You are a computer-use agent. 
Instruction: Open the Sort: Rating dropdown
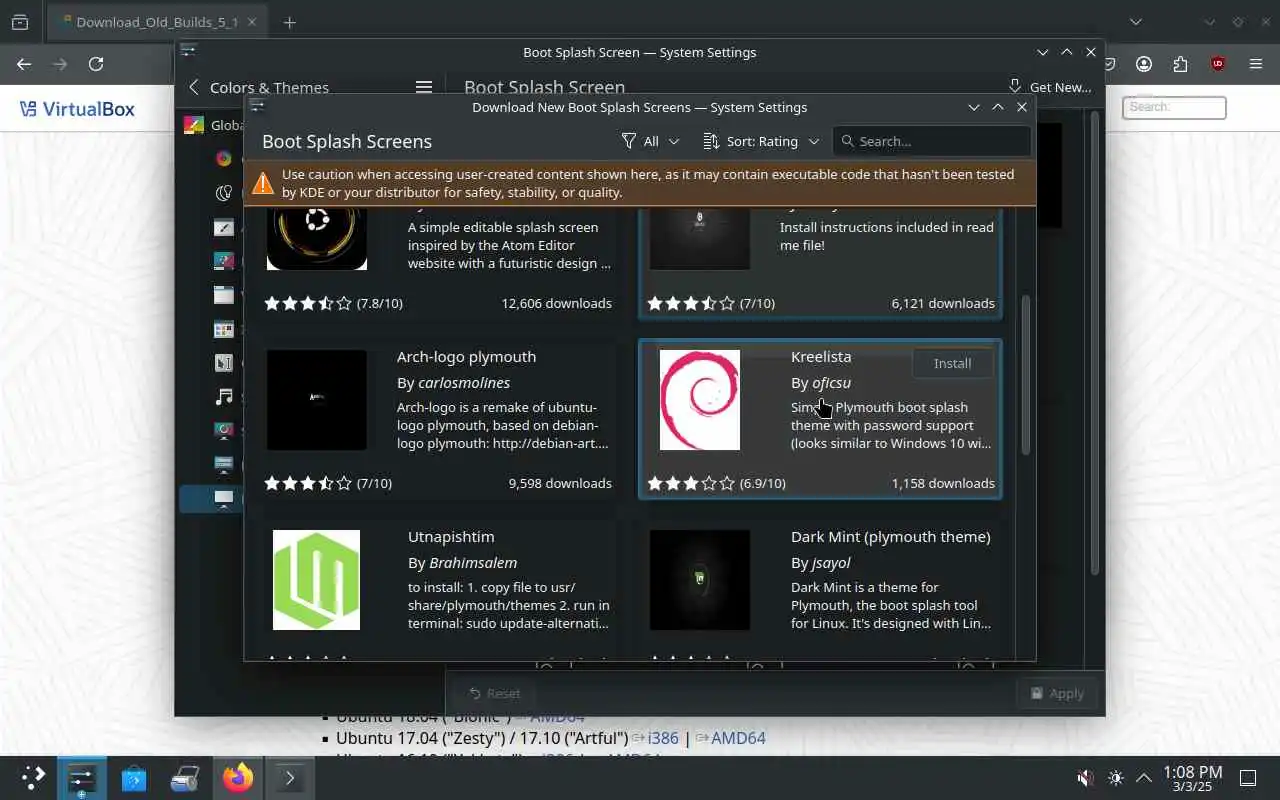pos(760,141)
